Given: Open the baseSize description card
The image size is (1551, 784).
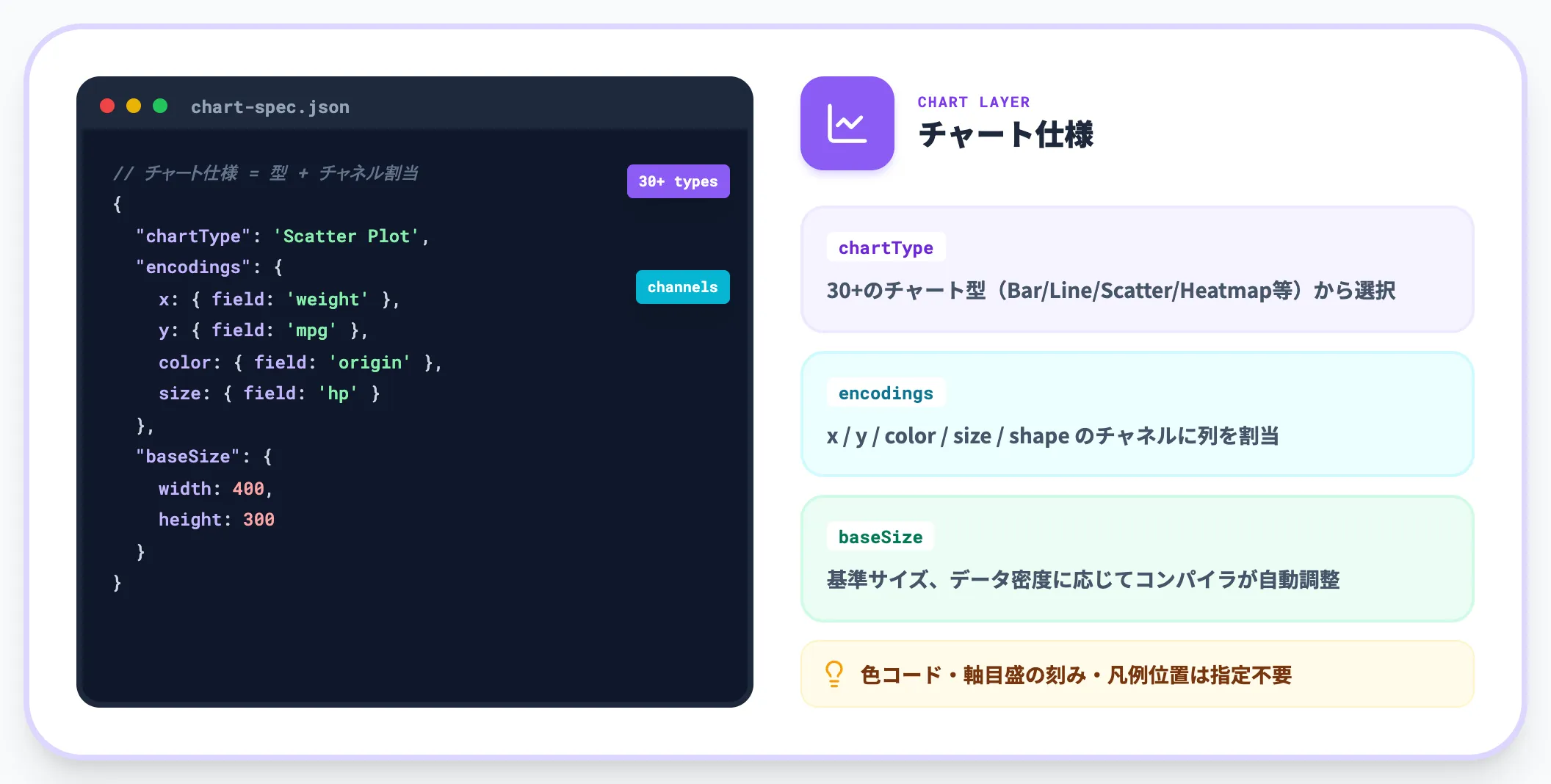Looking at the screenshot, I should pyautogui.click(x=1137, y=559).
